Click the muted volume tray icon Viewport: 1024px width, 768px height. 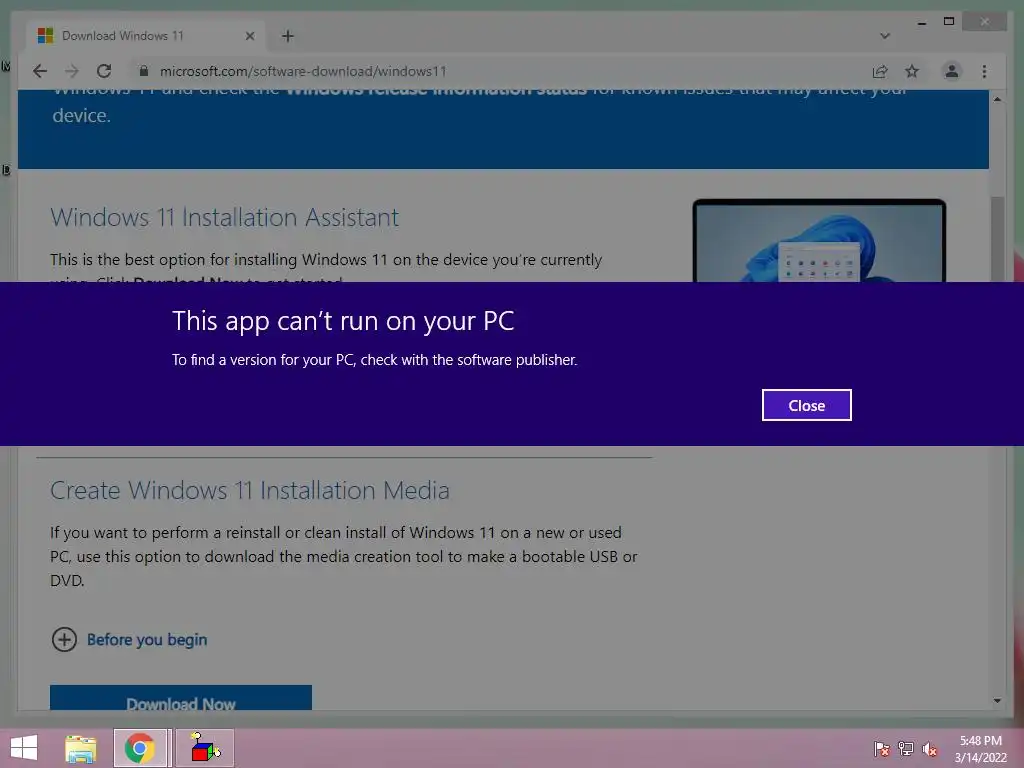[930, 748]
